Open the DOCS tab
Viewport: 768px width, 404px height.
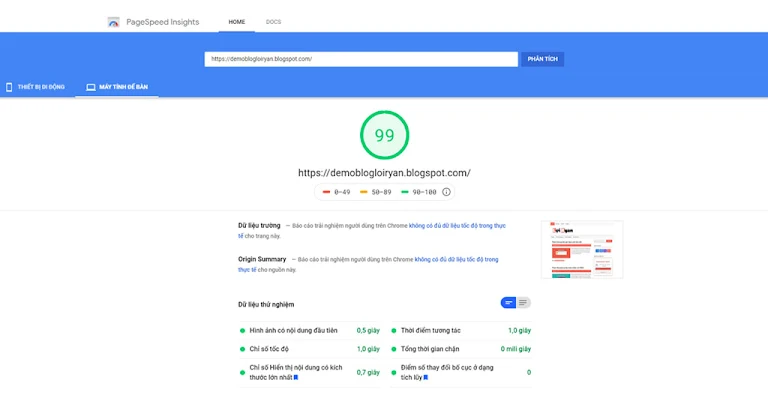pyautogui.click(x=273, y=22)
